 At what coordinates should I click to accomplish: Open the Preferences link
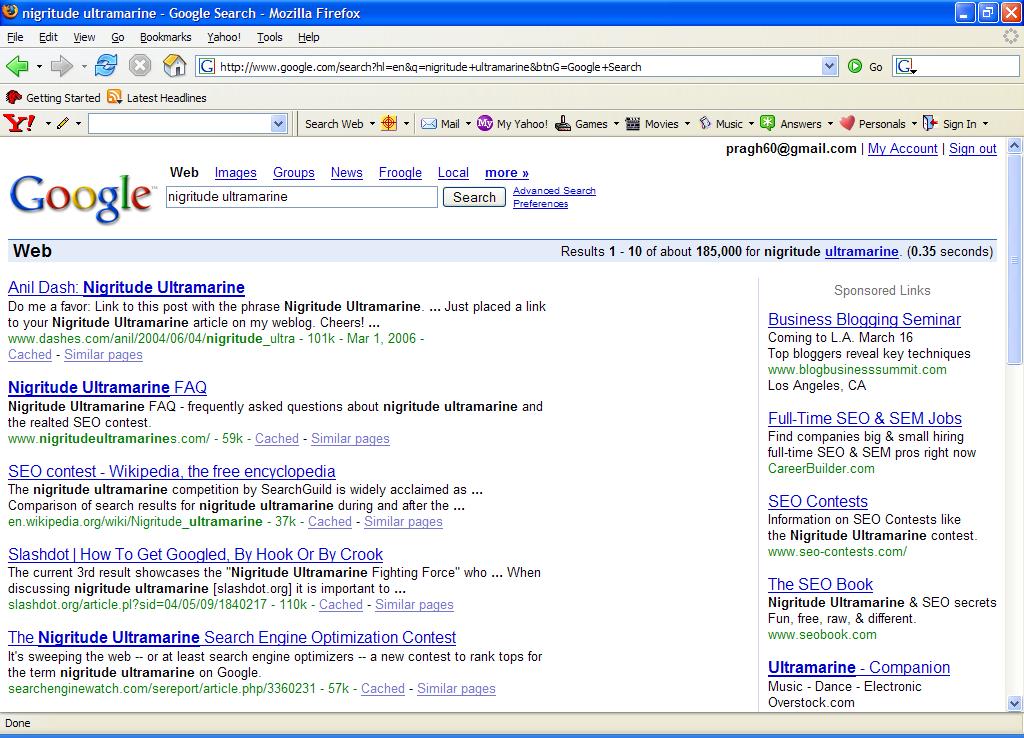pyautogui.click(x=541, y=204)
